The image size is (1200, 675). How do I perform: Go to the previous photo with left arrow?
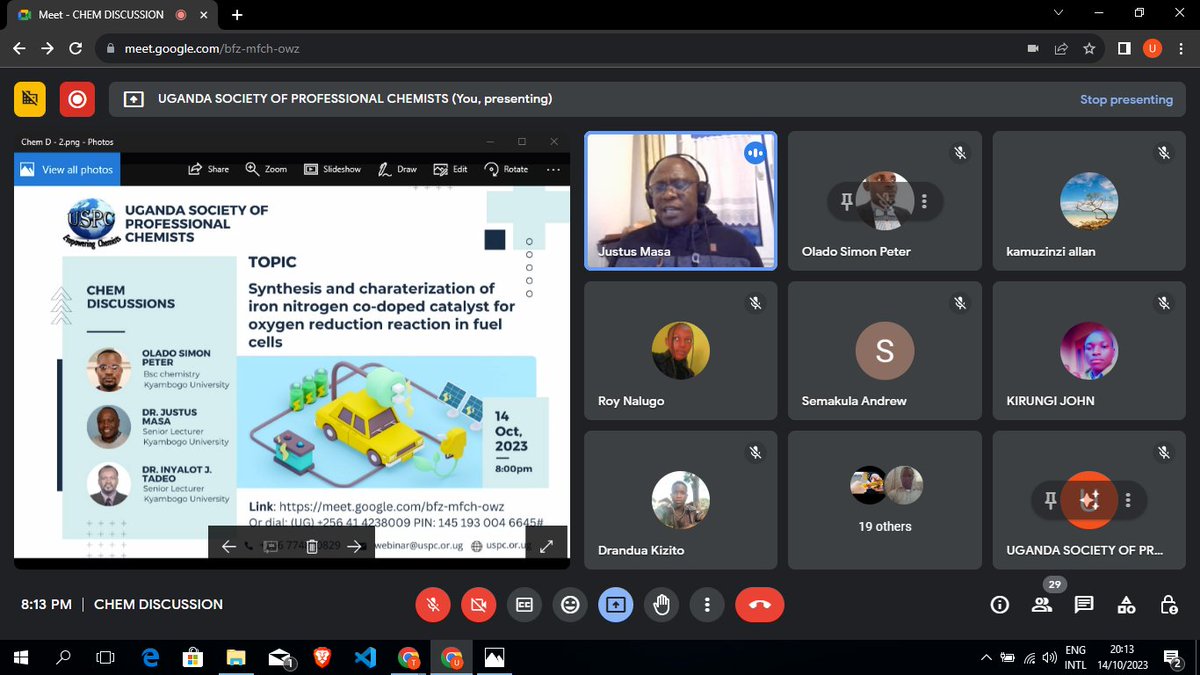point(228,546)
